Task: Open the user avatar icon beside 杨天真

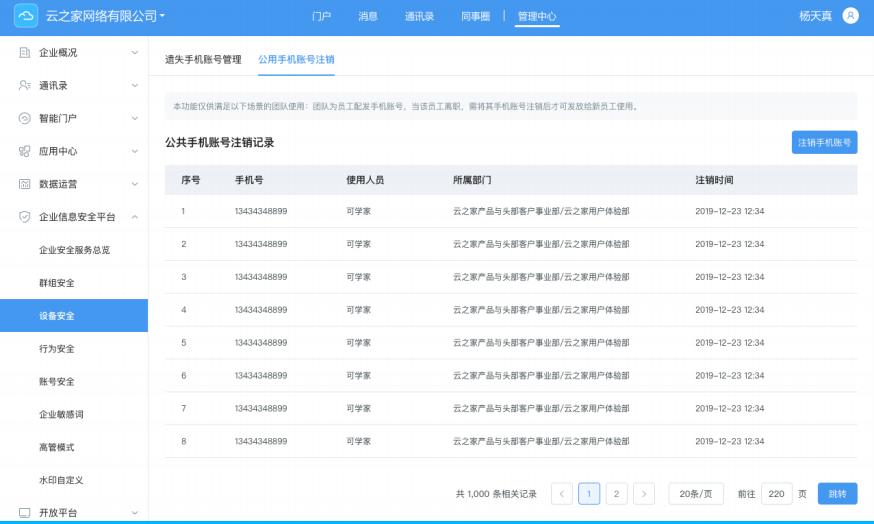Action: (850, 16)
